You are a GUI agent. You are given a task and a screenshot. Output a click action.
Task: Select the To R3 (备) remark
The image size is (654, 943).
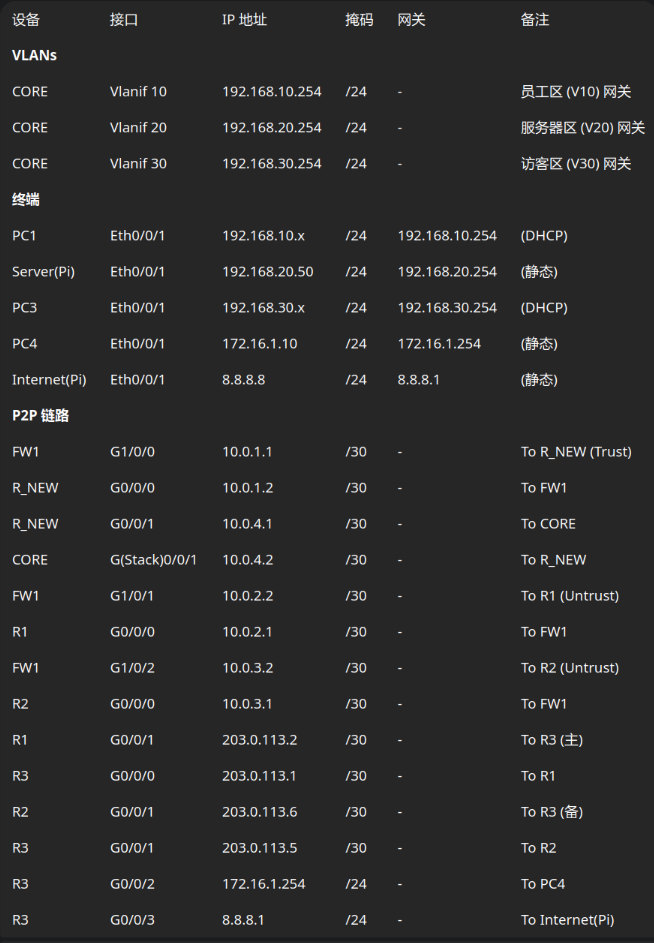552,812
